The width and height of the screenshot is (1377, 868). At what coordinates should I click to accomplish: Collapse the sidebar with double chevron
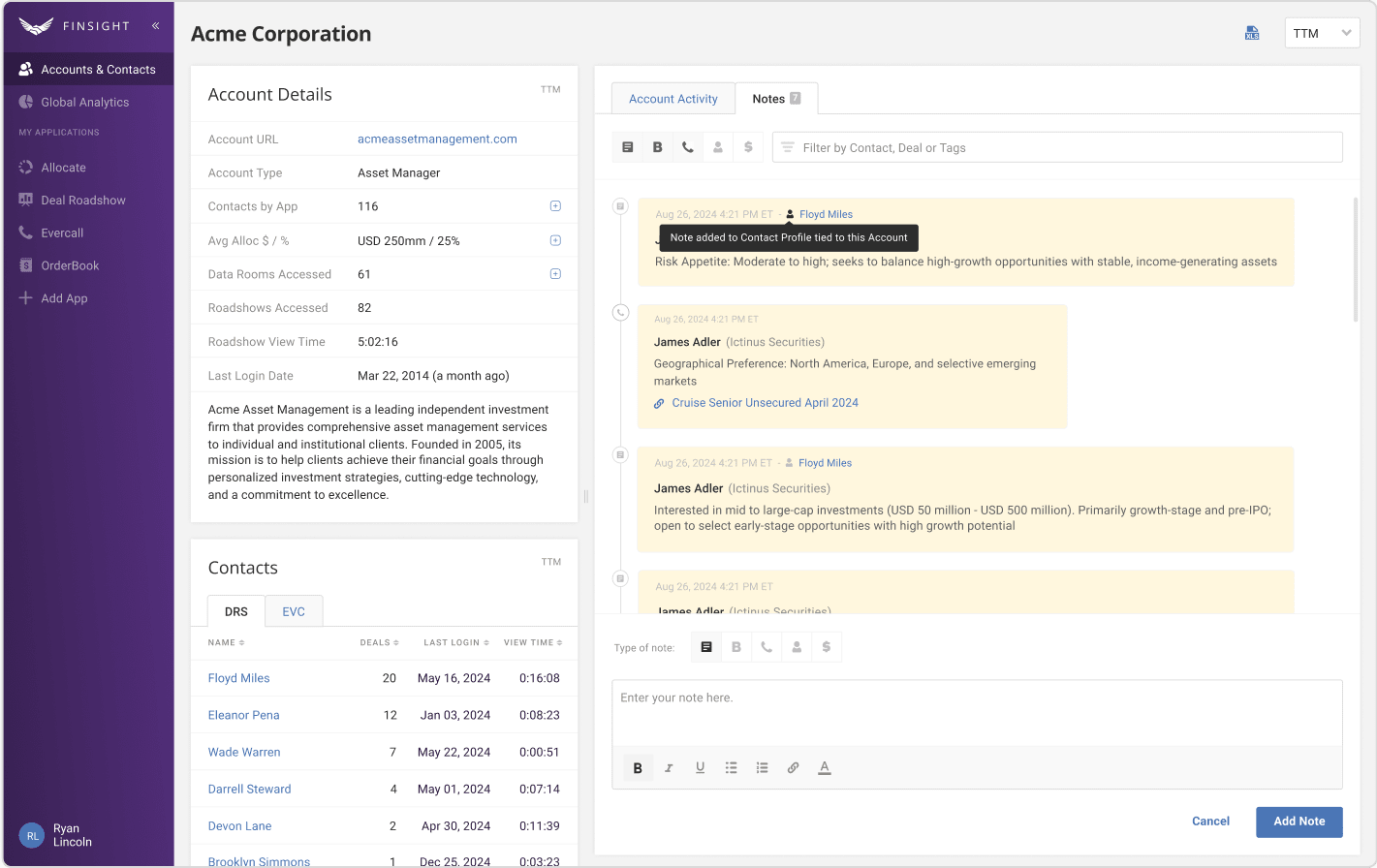point(155,26)
